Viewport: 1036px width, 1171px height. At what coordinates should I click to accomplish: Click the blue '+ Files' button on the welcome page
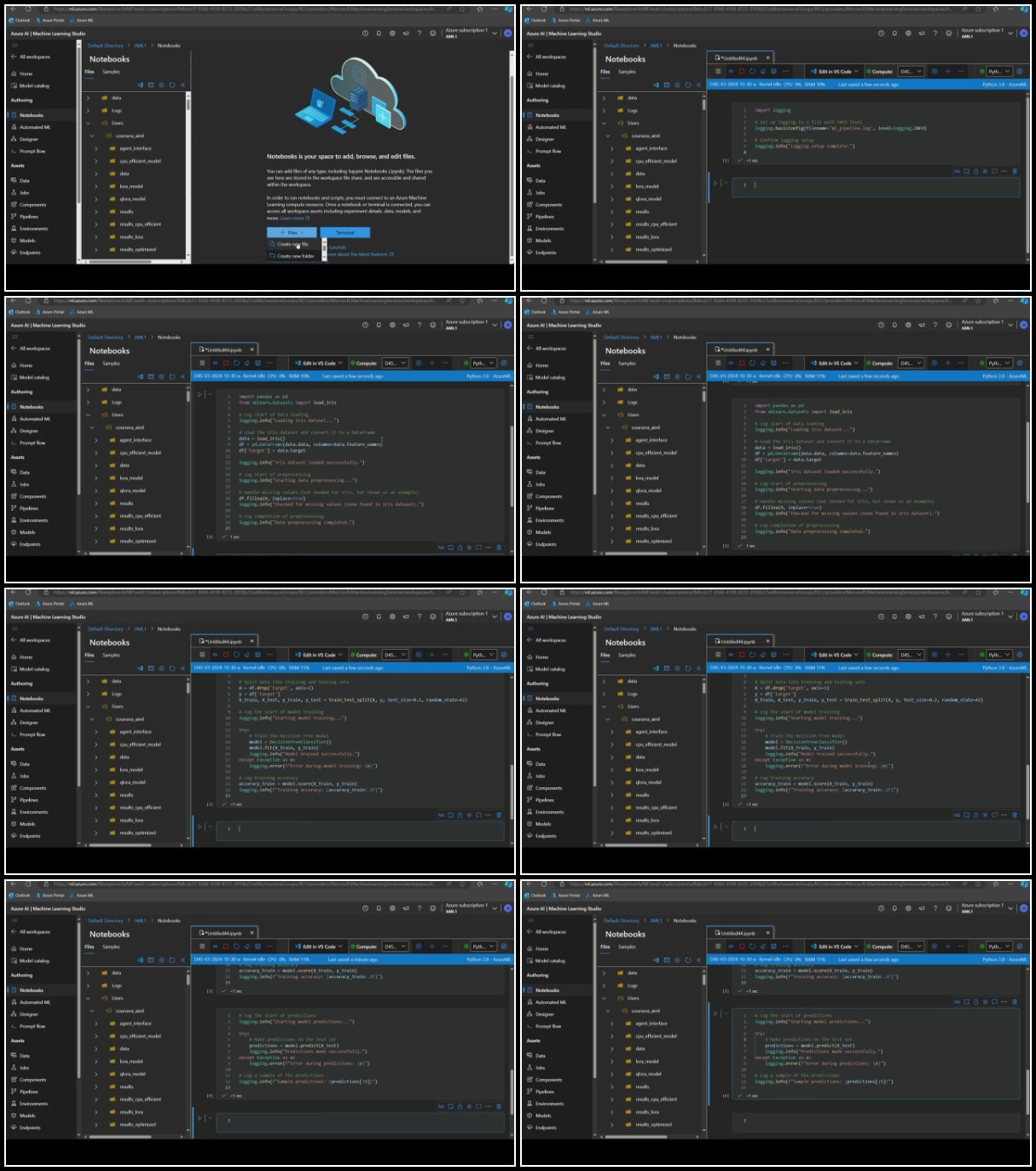(x=292, y=232)
